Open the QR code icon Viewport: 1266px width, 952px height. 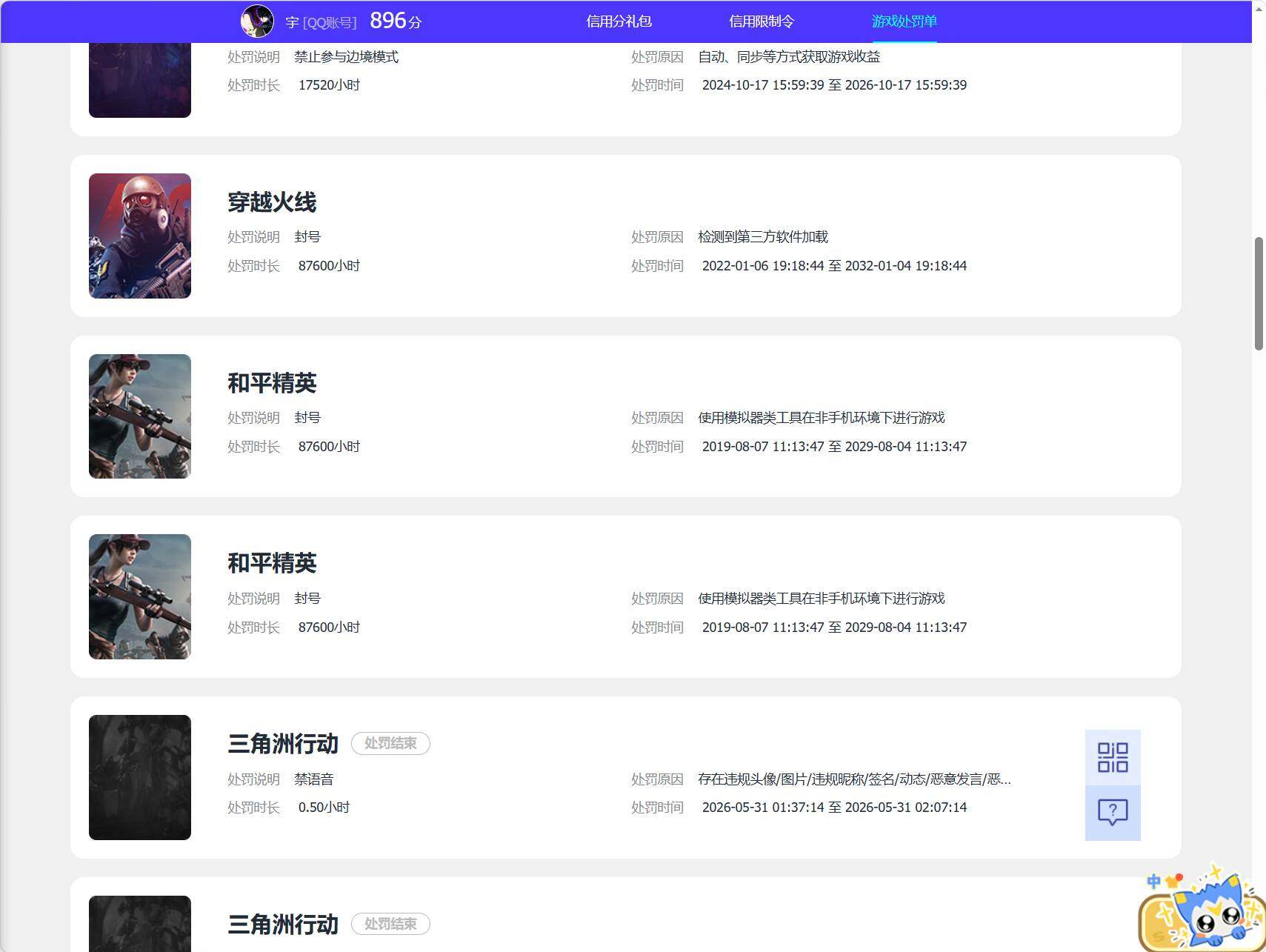[x=1113, y=758]
